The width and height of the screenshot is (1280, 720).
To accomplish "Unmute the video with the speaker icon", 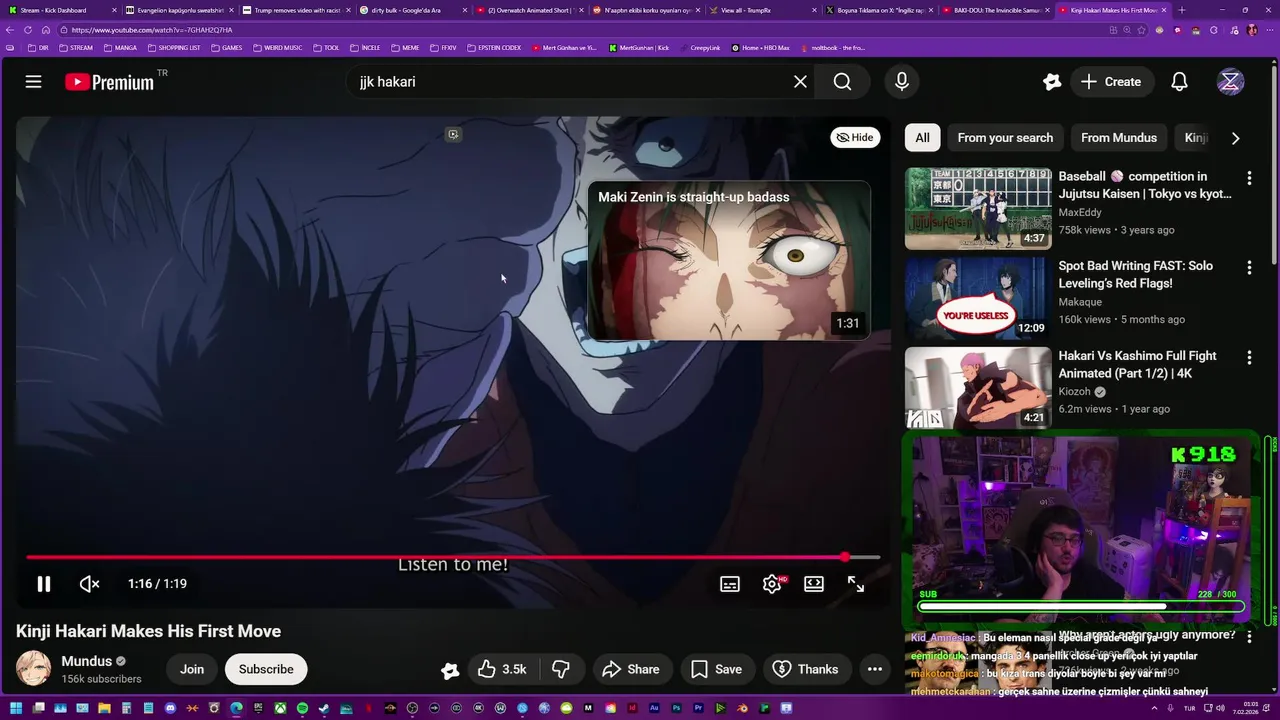I will click(90, 584).
